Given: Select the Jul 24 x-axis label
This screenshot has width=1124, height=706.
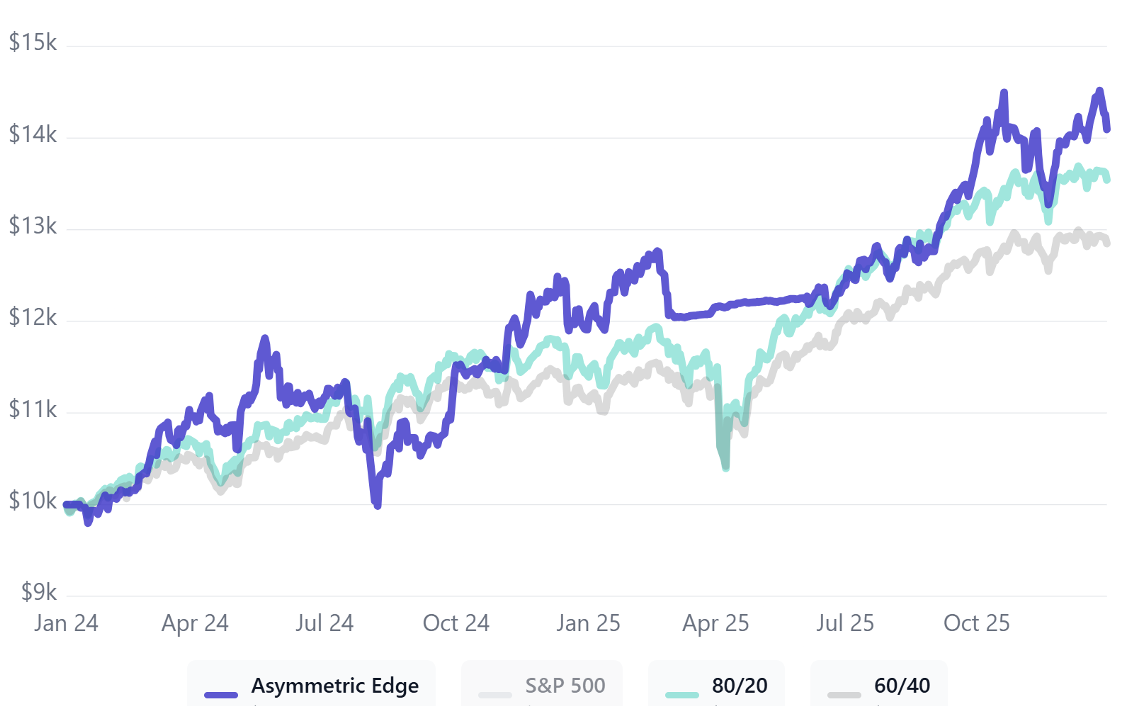Looking at the screenshot, I should 325,623.
